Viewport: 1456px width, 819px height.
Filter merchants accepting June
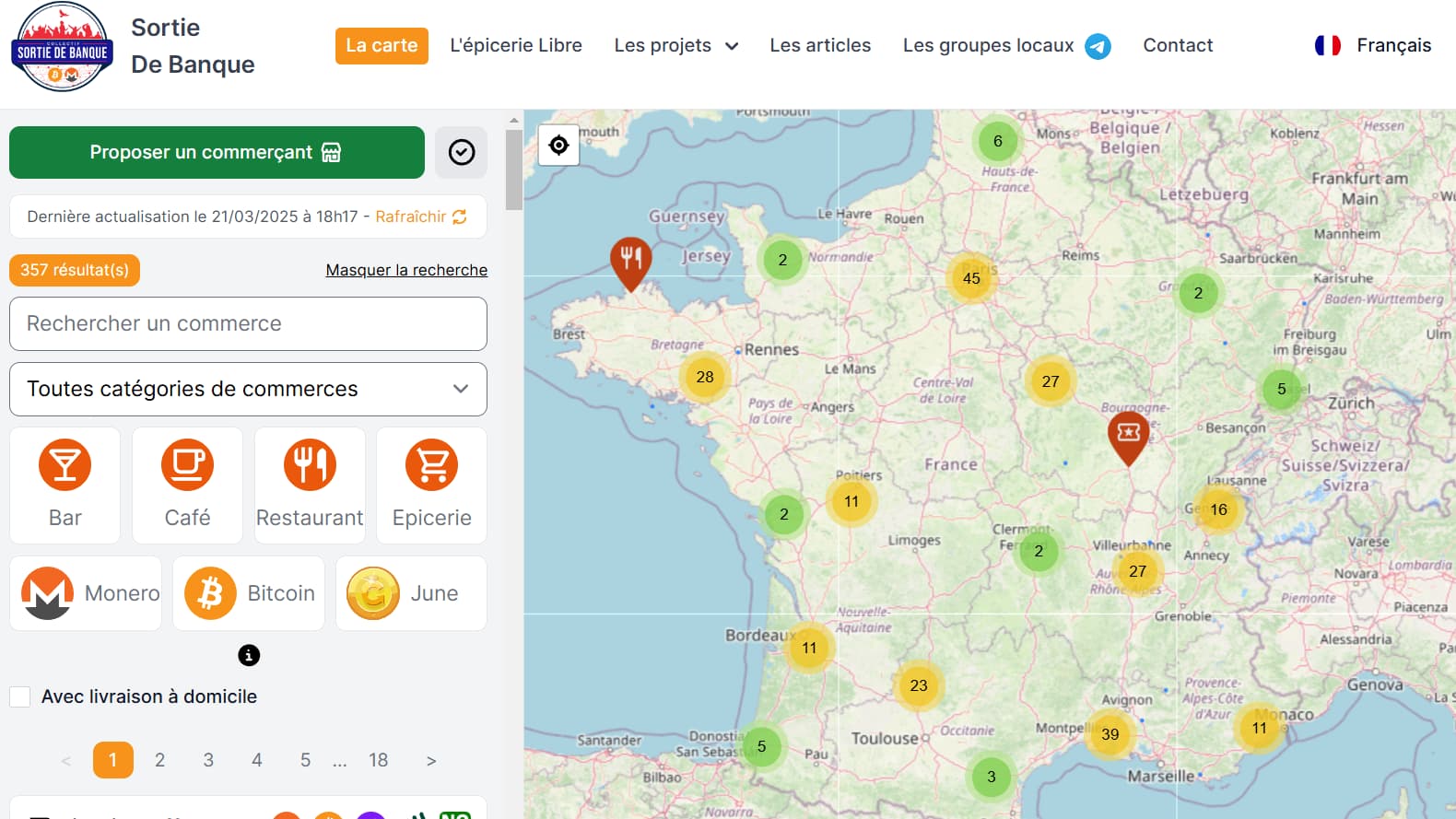point(411,593)
